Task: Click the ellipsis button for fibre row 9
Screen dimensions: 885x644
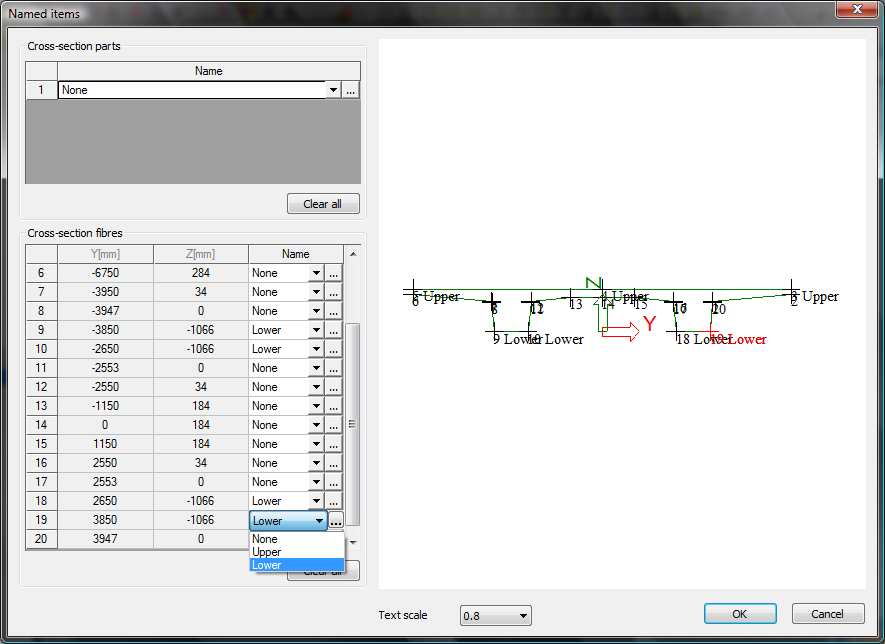Action: (x=334, y=330)
